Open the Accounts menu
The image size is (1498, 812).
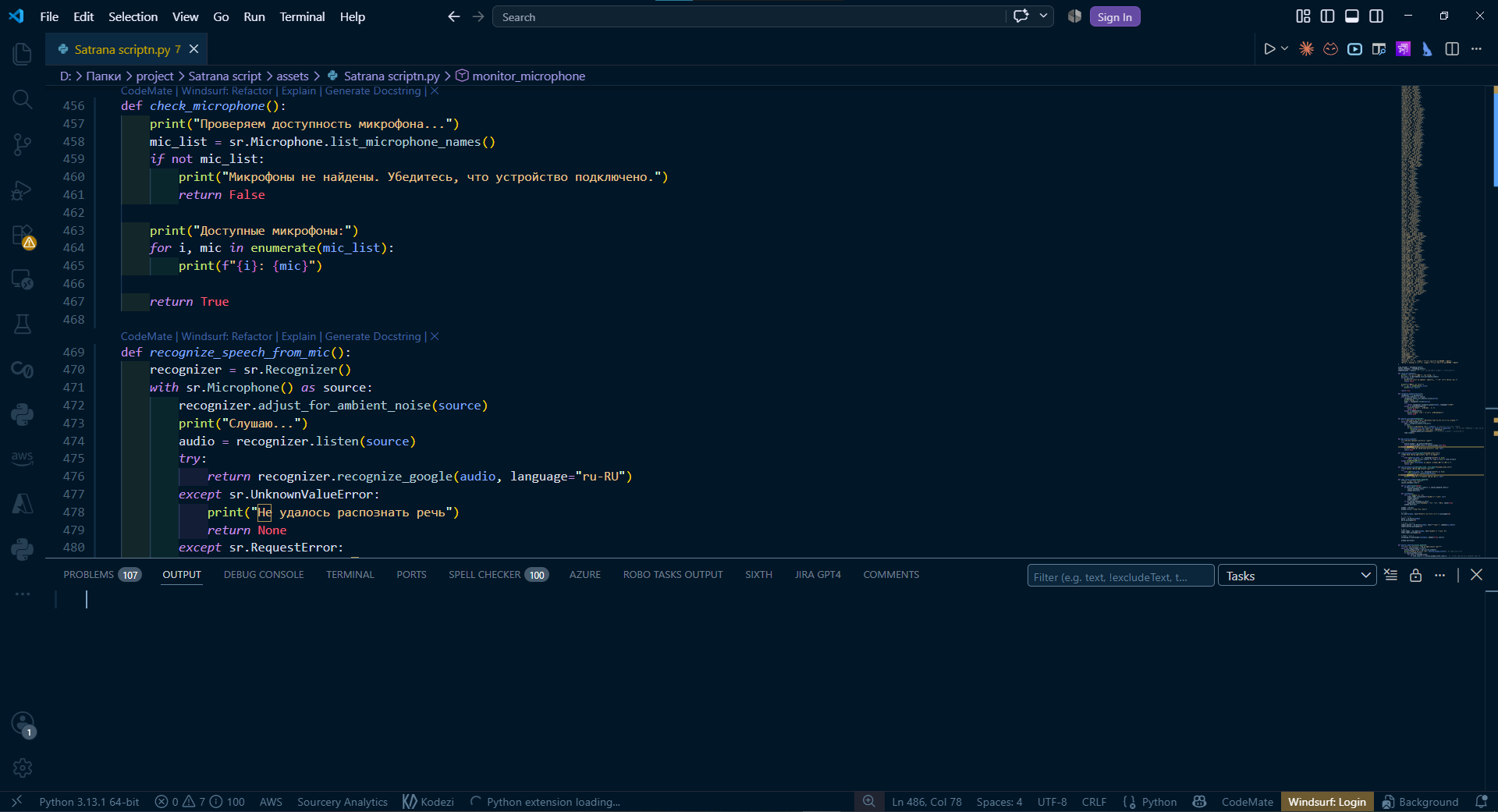coord(23,724)
